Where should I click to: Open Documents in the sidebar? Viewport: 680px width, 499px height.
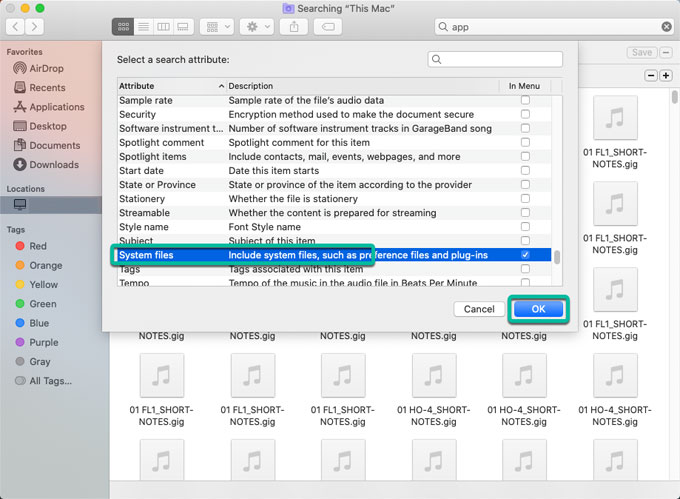(55, 145)
